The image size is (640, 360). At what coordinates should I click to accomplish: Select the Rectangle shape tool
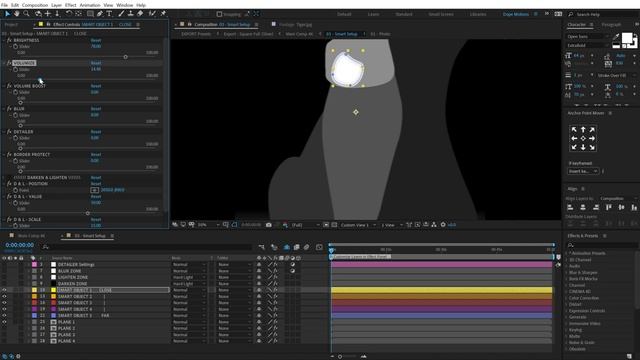click(90, 14)
